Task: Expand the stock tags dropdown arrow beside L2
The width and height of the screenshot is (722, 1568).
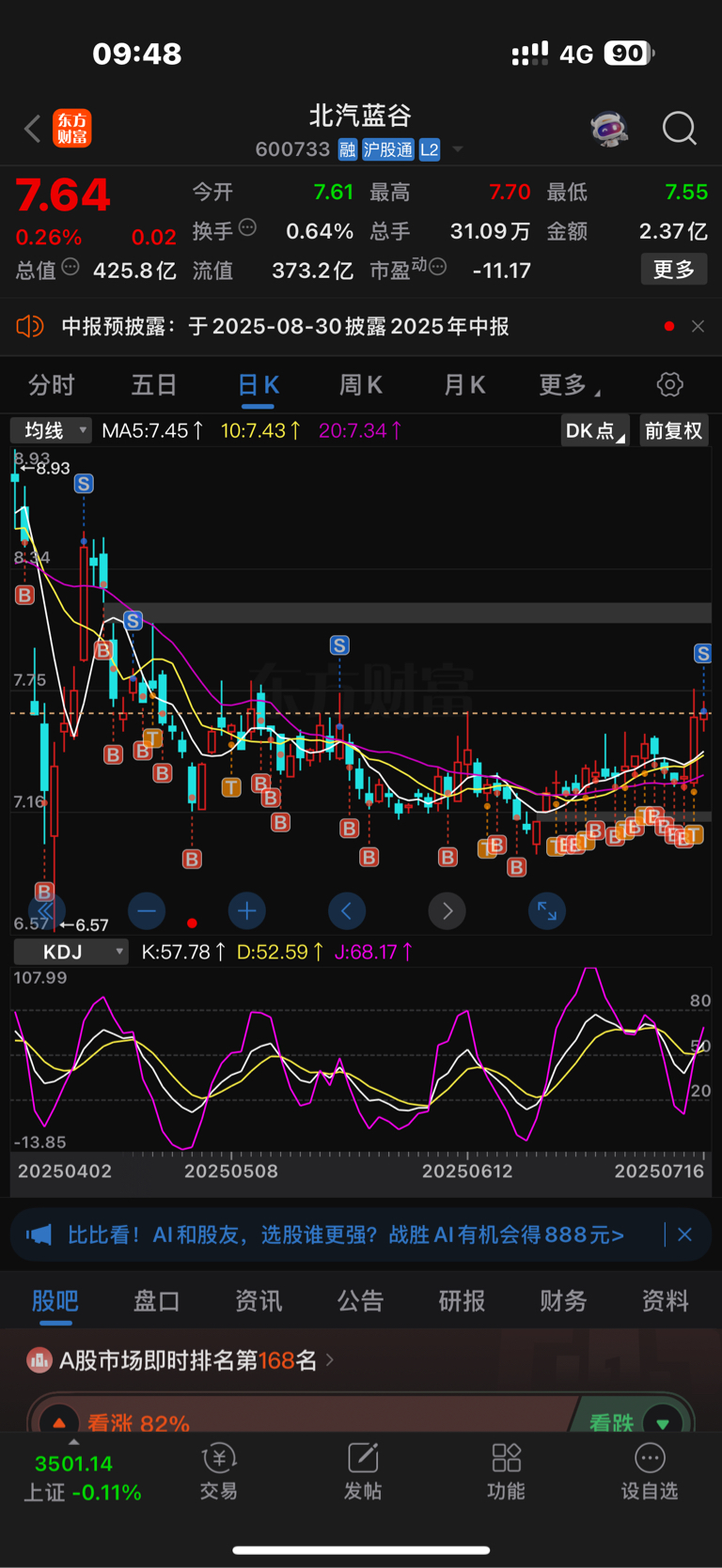Action: (458, 149)
